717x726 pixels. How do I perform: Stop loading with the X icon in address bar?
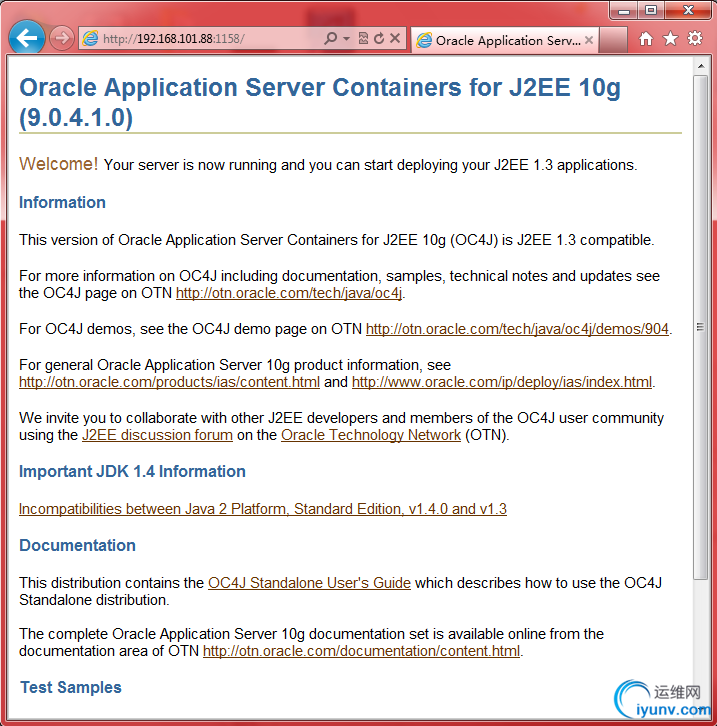coord(395,38)
